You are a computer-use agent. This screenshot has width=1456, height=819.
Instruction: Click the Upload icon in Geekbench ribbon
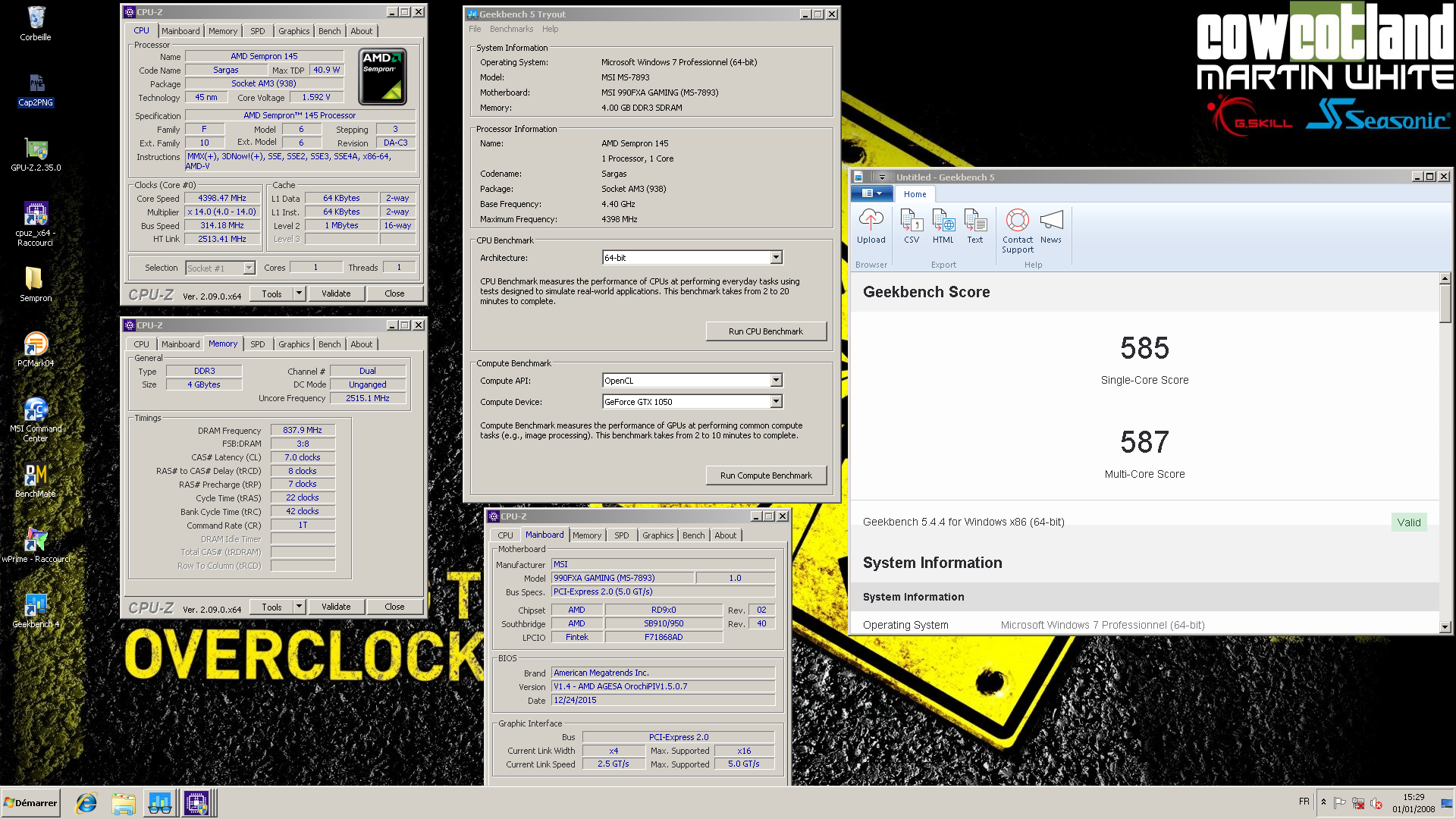[x=871, y=227]
